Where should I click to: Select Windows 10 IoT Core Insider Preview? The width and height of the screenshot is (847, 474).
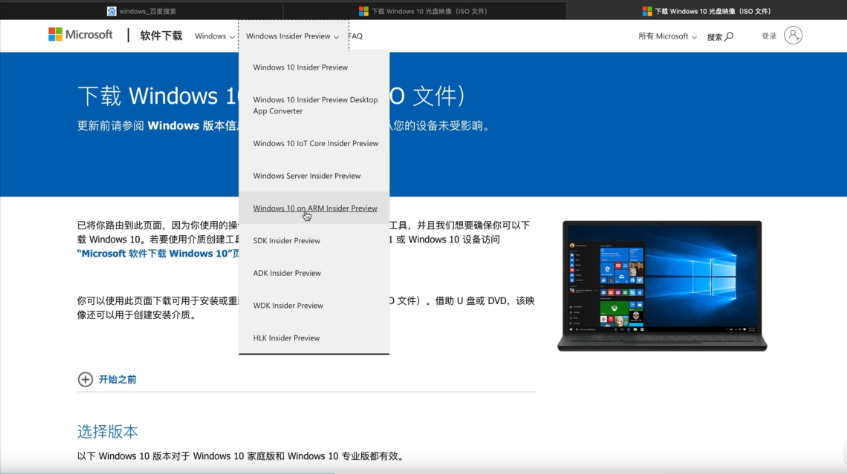[x=314, y=143]
